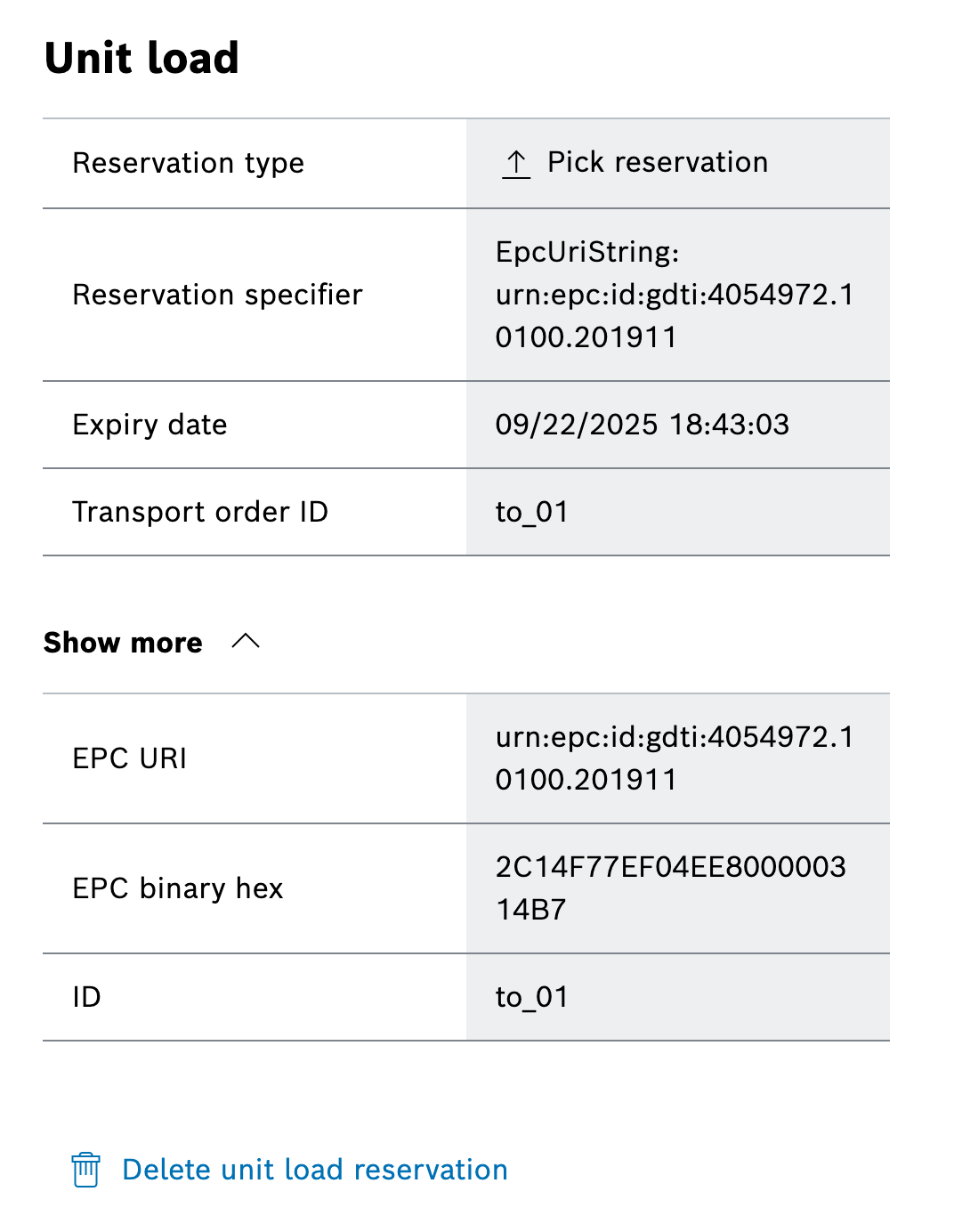Click the ID row value to_01
The height and width of the screenshot is (1232, 954).
[x=531, y=997]
